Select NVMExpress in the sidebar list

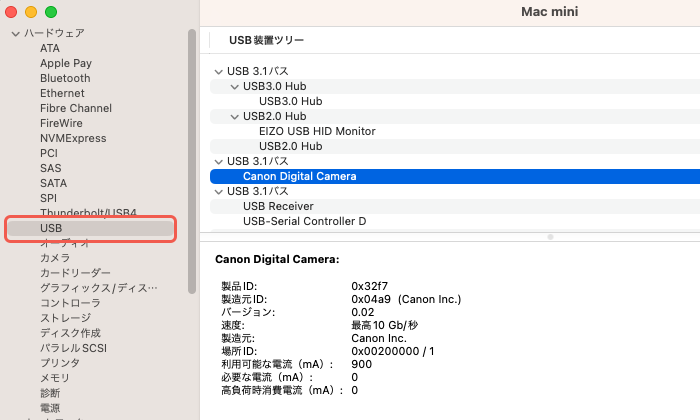coord(73,138)
